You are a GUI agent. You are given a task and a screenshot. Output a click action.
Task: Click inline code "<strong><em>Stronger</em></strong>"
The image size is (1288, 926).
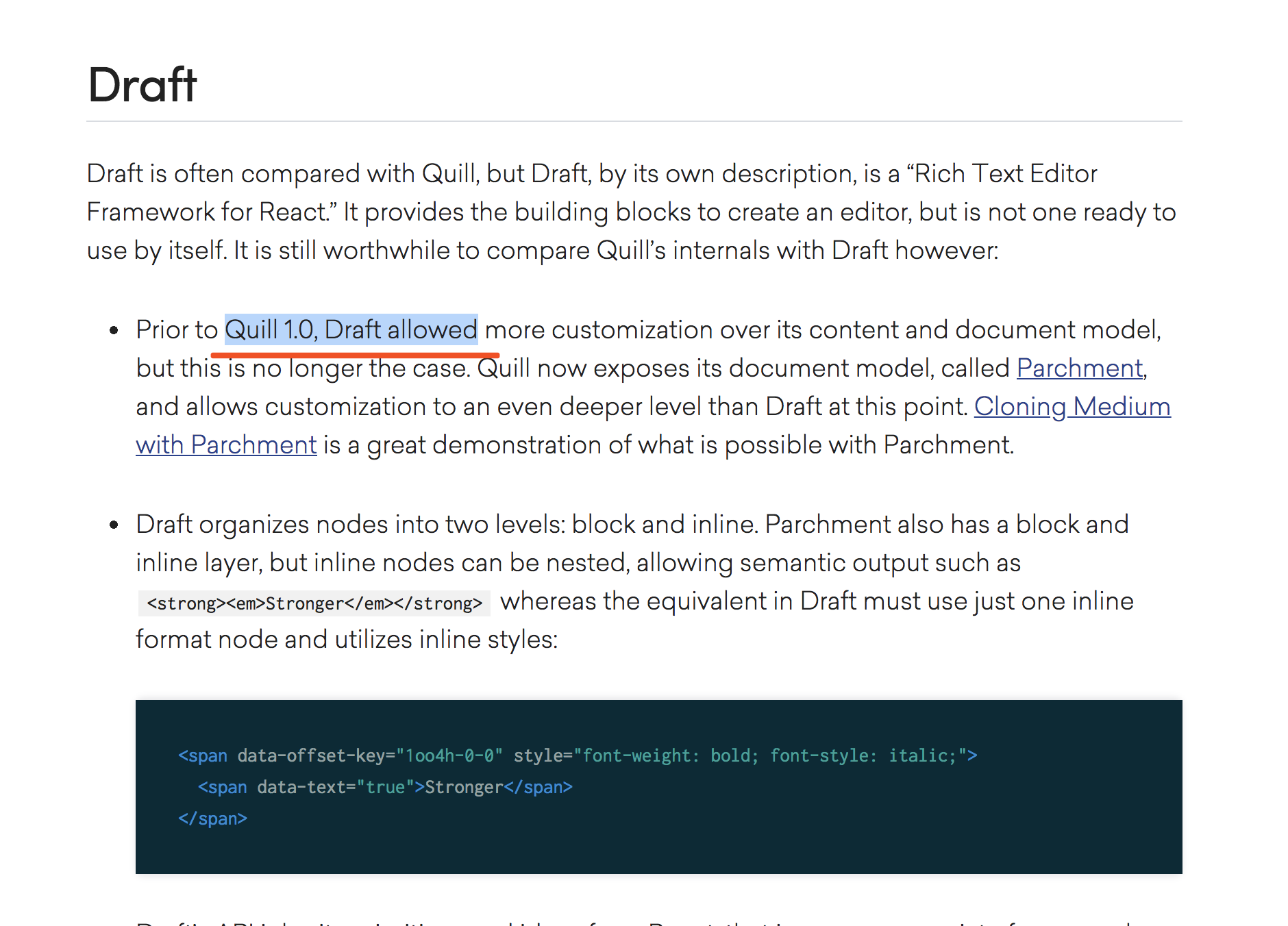coord(314,603)
